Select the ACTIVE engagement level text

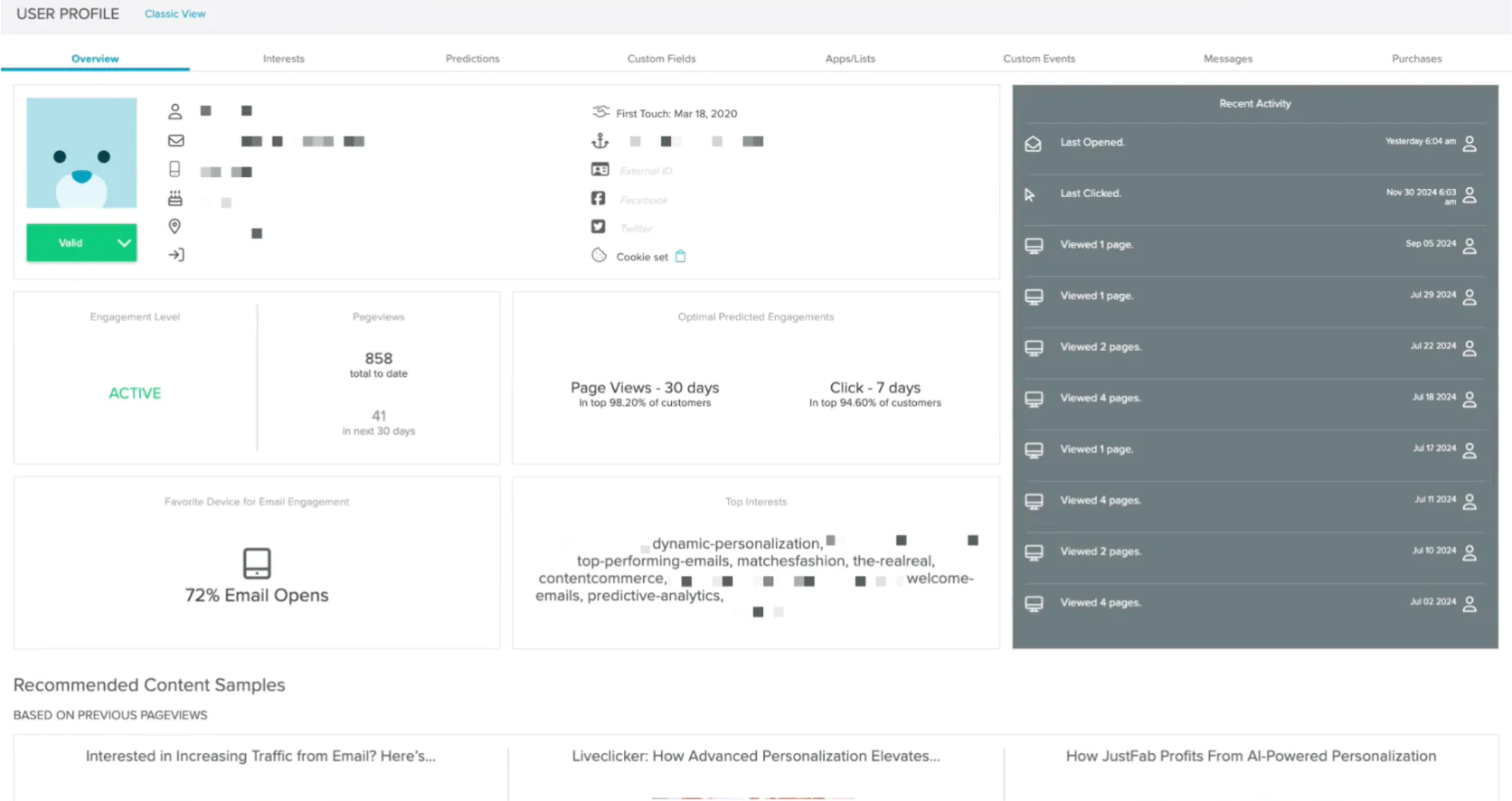pos(135,393)
